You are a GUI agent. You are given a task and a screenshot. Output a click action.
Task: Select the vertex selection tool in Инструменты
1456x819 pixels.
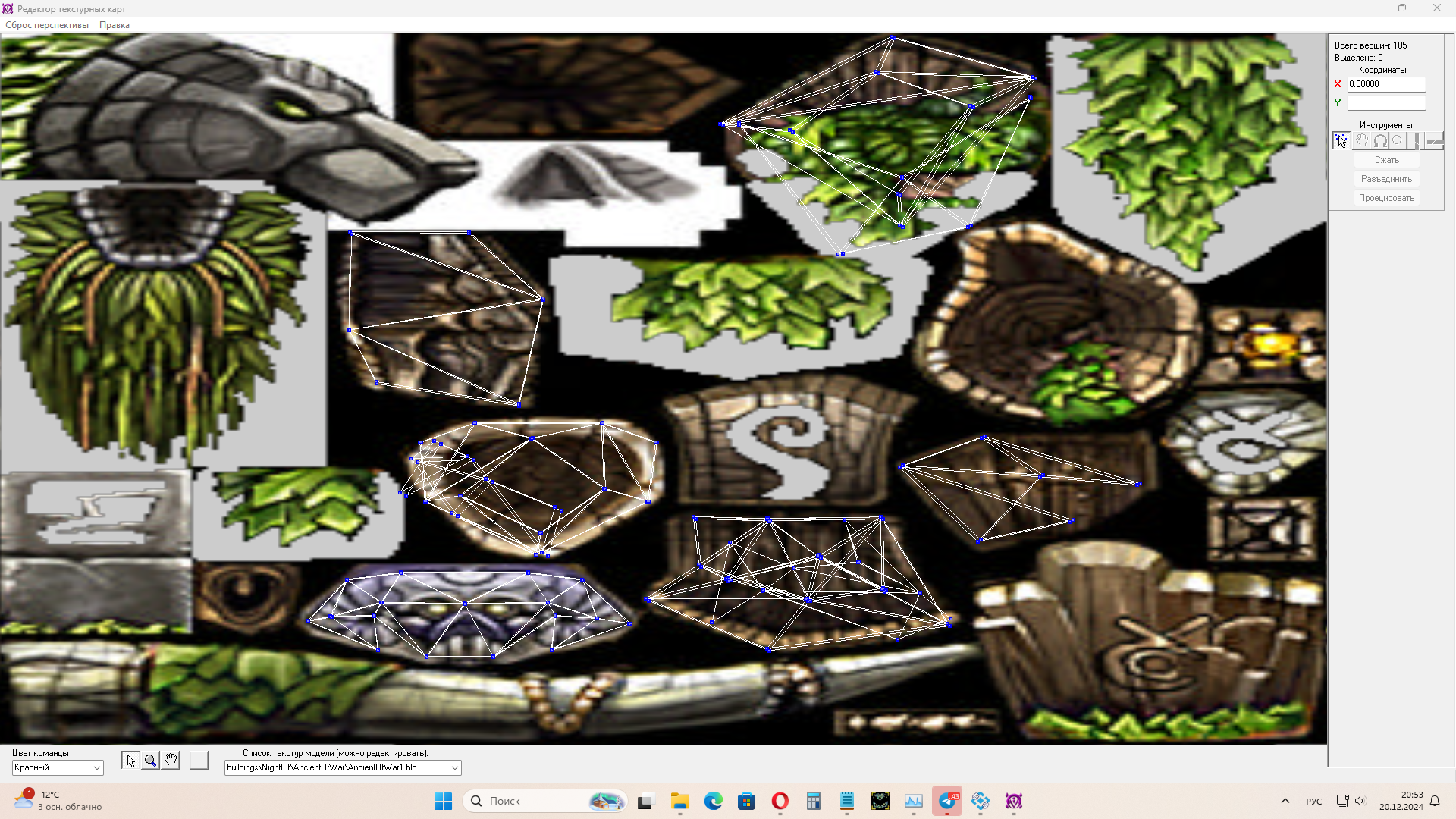pyautogui.click(x=1341, y=140)
